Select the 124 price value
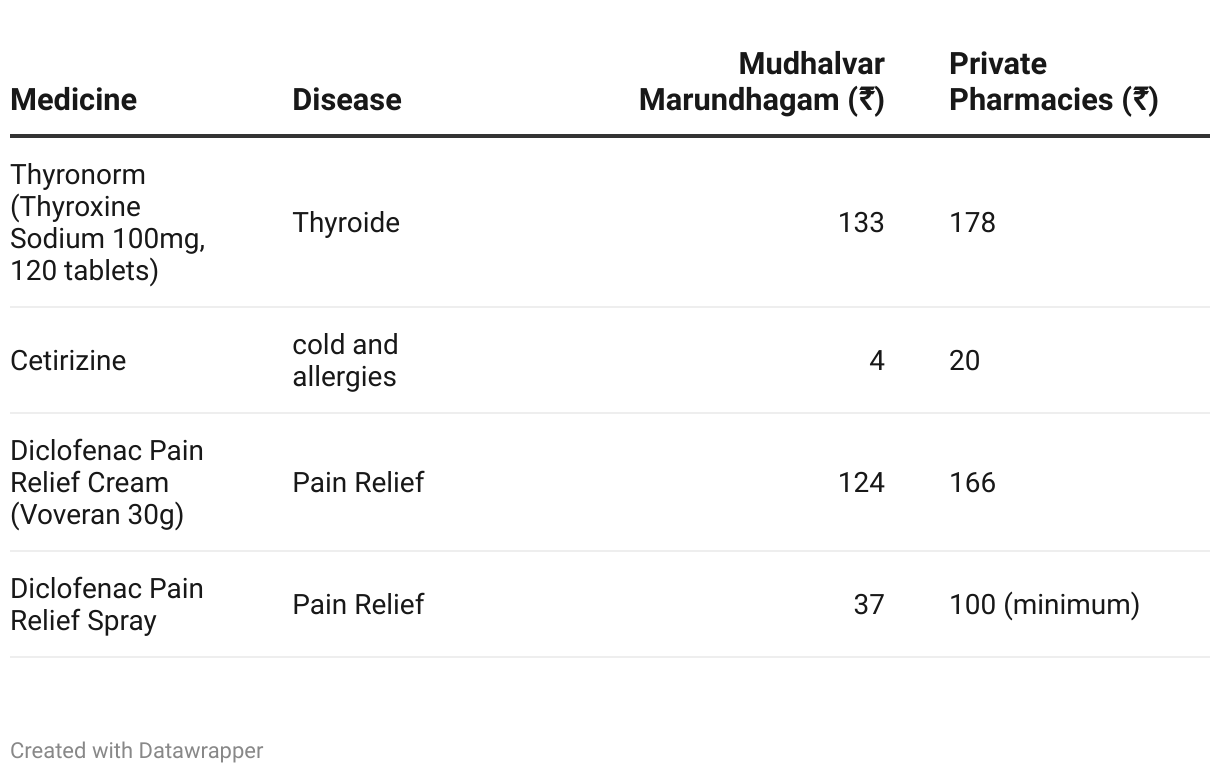This screenshot has height=774, width=1220. pos(861,482)
